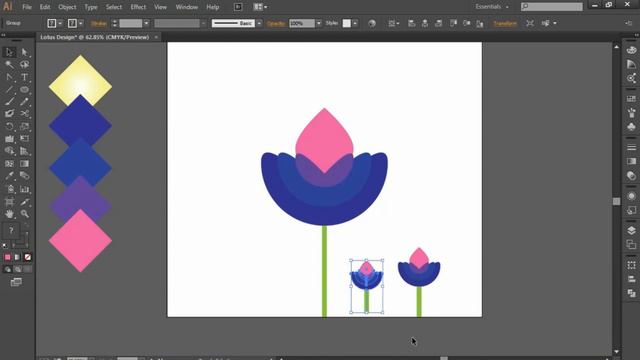Viewport: 640px width, 360px height.
Task: Click the small unselected lotus flower
Action: [x=419, y=282]
